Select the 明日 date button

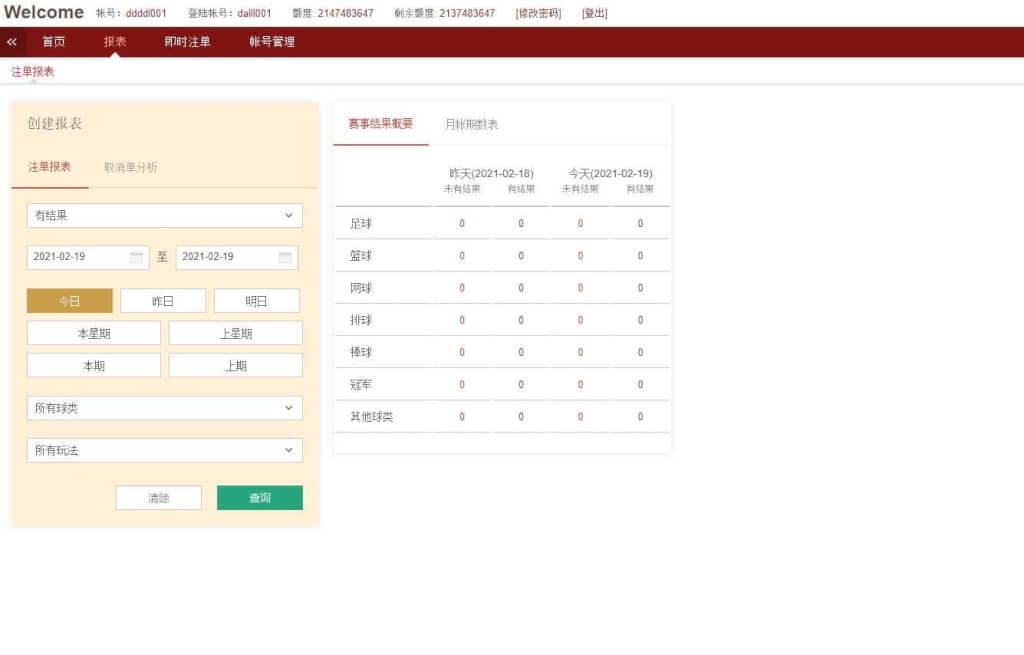(257, 301)
